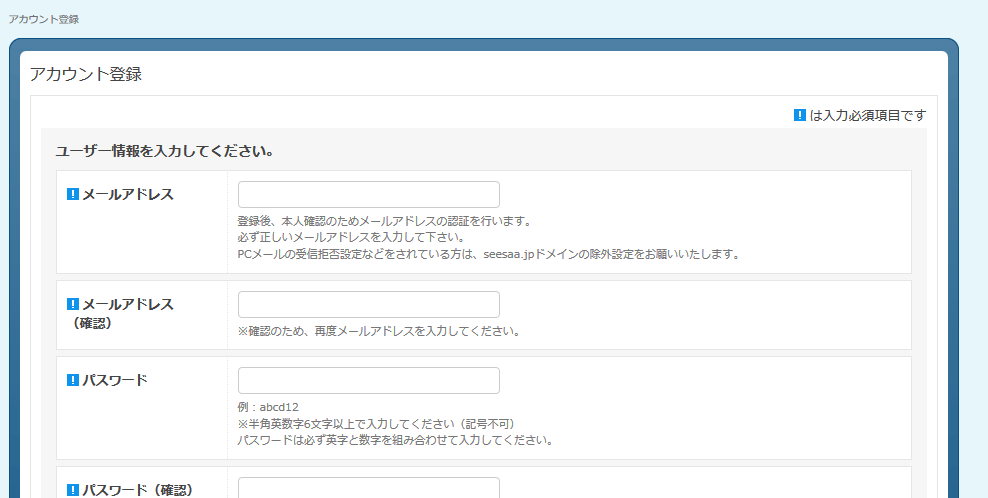Click the パスワード（確認） input field
988x498 pixels.
[x=369, y=488]
